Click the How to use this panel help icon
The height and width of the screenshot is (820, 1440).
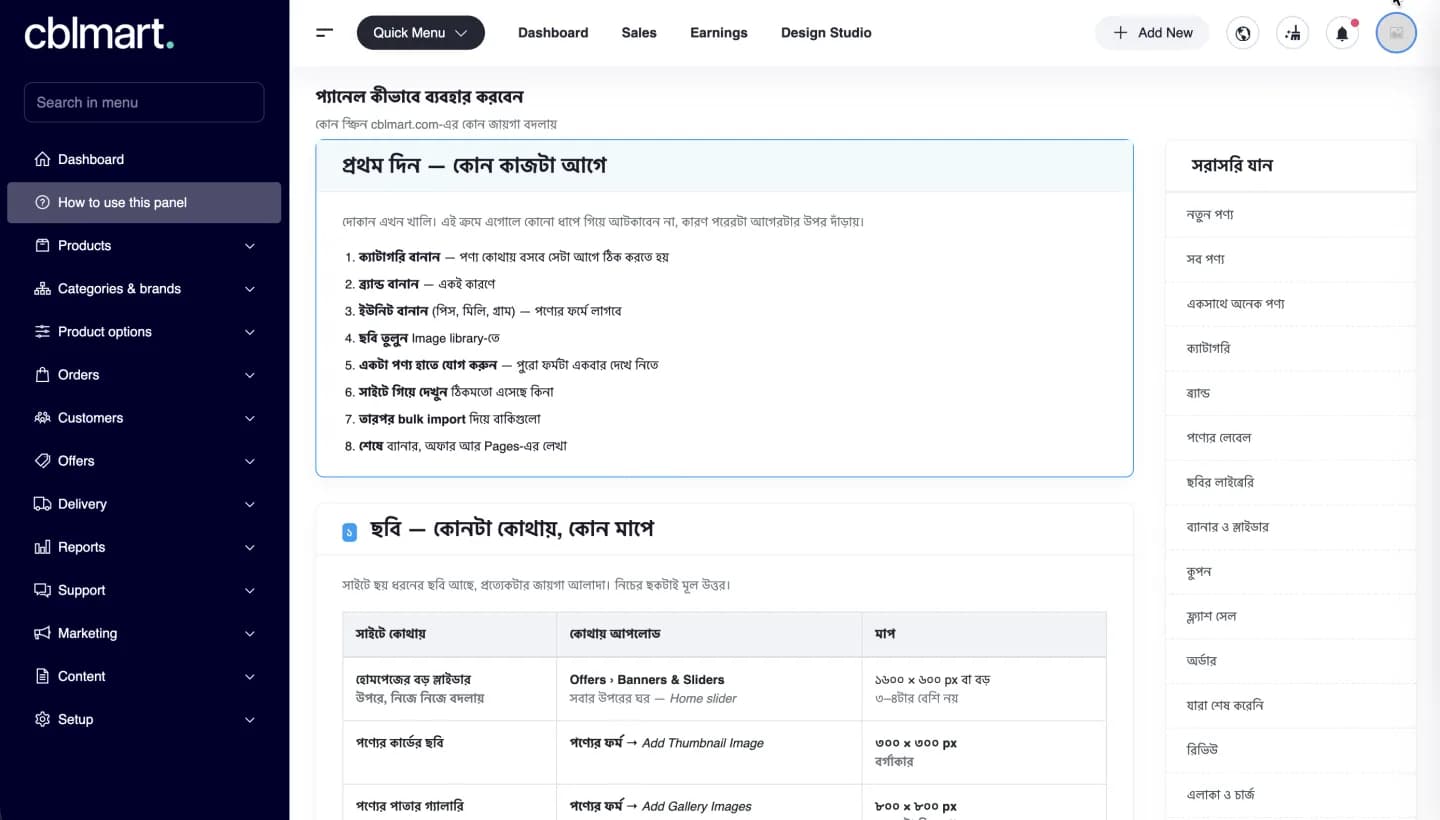pyautogui.click(x=42, y=202)
